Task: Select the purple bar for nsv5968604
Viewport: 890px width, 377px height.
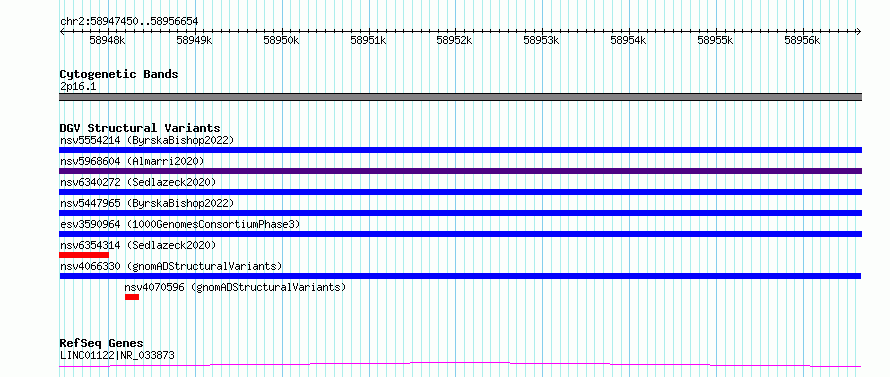Action: 460,171
